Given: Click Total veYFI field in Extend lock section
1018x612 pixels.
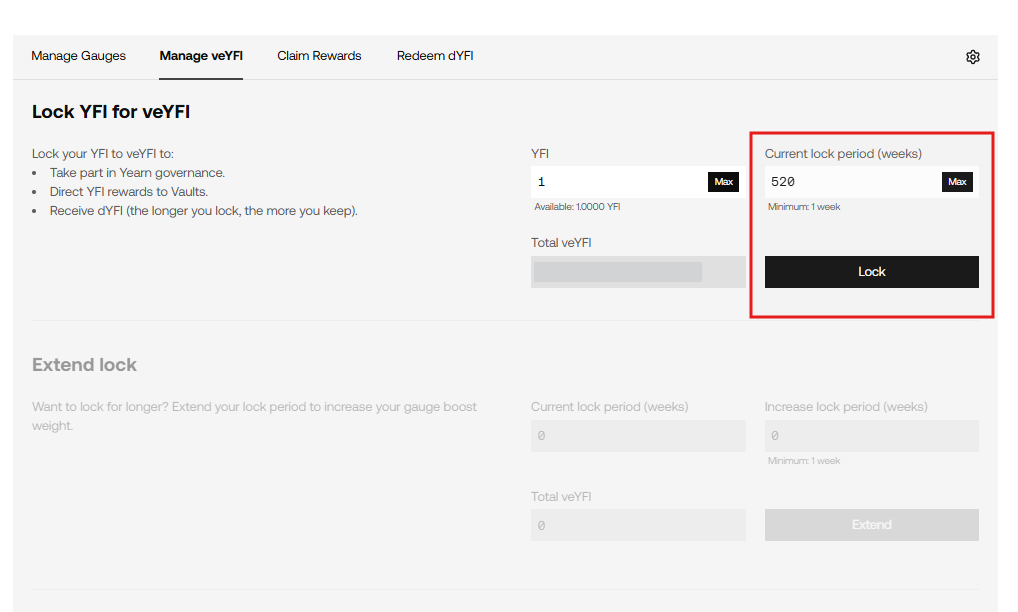Looking at the screenshot, I should pyautogui.click(x=637, y=525).
